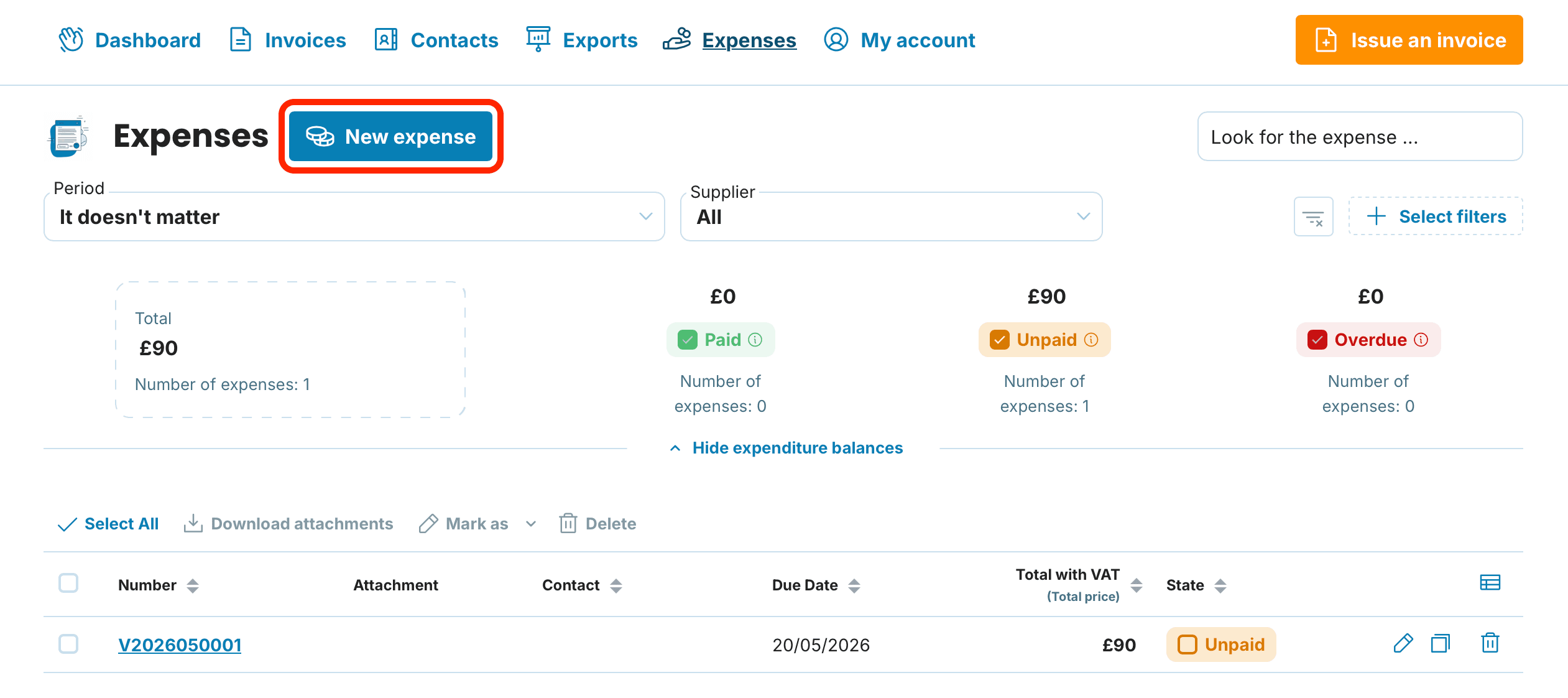Open table column settings icon
This screenshot has height=698, width=1568.
tap(1490, 582)
